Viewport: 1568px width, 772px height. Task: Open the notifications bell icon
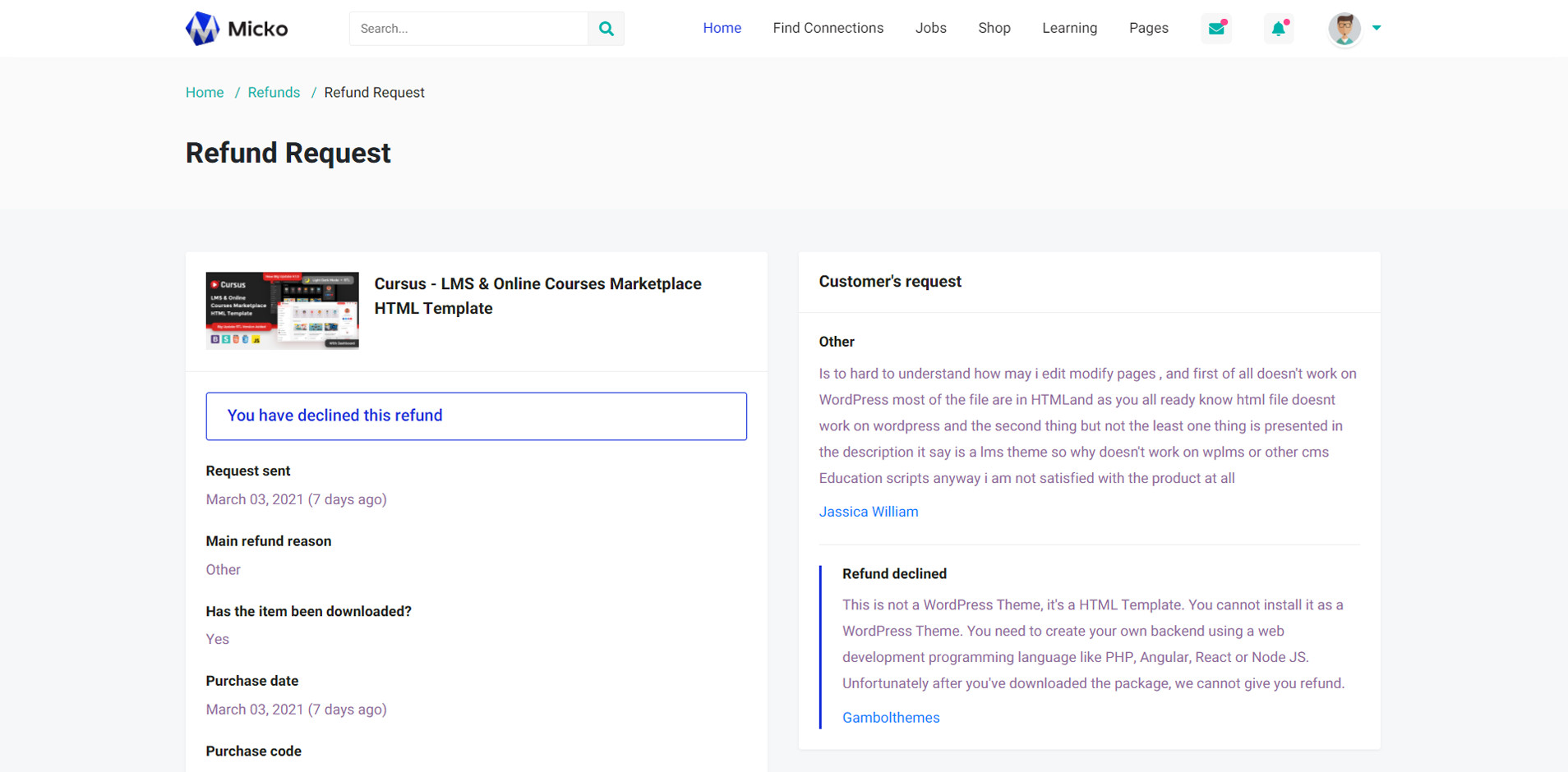(x=1278, y=29)
